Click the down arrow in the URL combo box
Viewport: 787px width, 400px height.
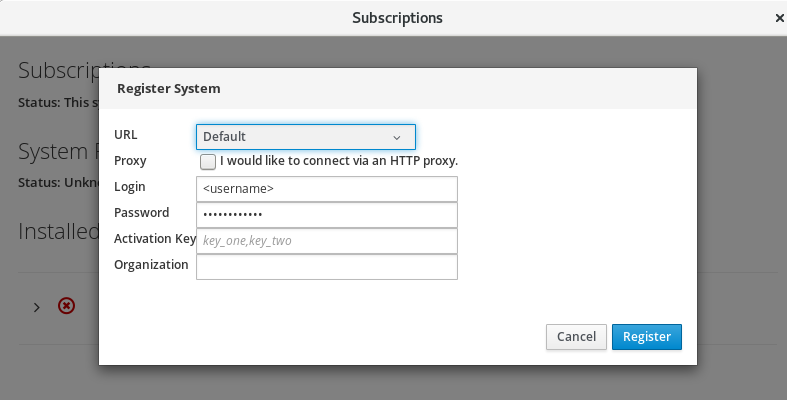click(x=397, y=137)
